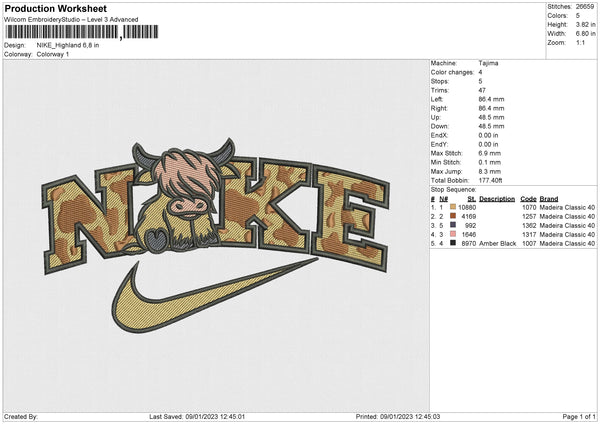Select the Height value 3.82 in
This screenshot has height=424, width=600.
585,24
